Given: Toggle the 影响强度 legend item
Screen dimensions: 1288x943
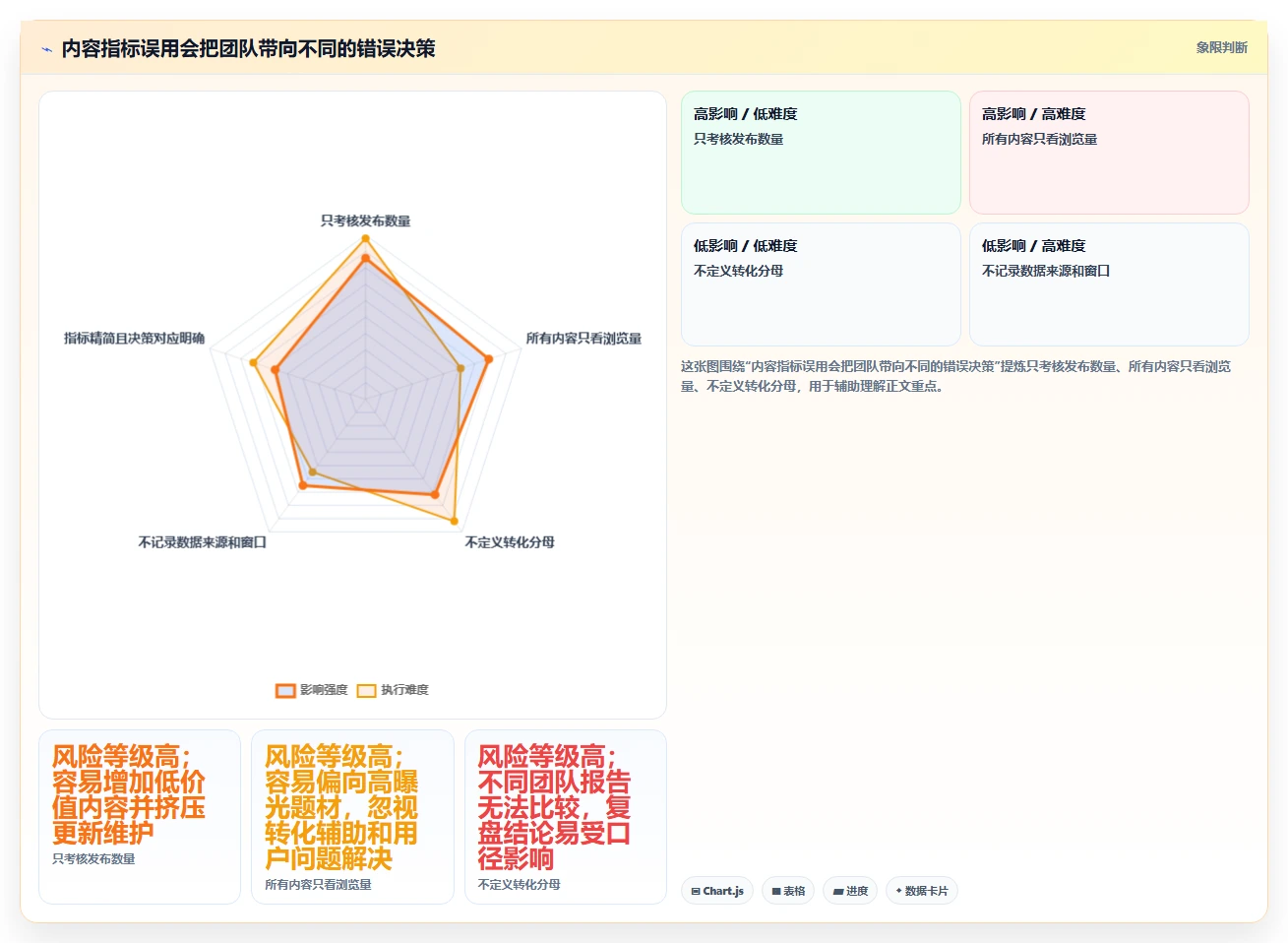Looking at the screenshot, I should (x=312, y=690).
